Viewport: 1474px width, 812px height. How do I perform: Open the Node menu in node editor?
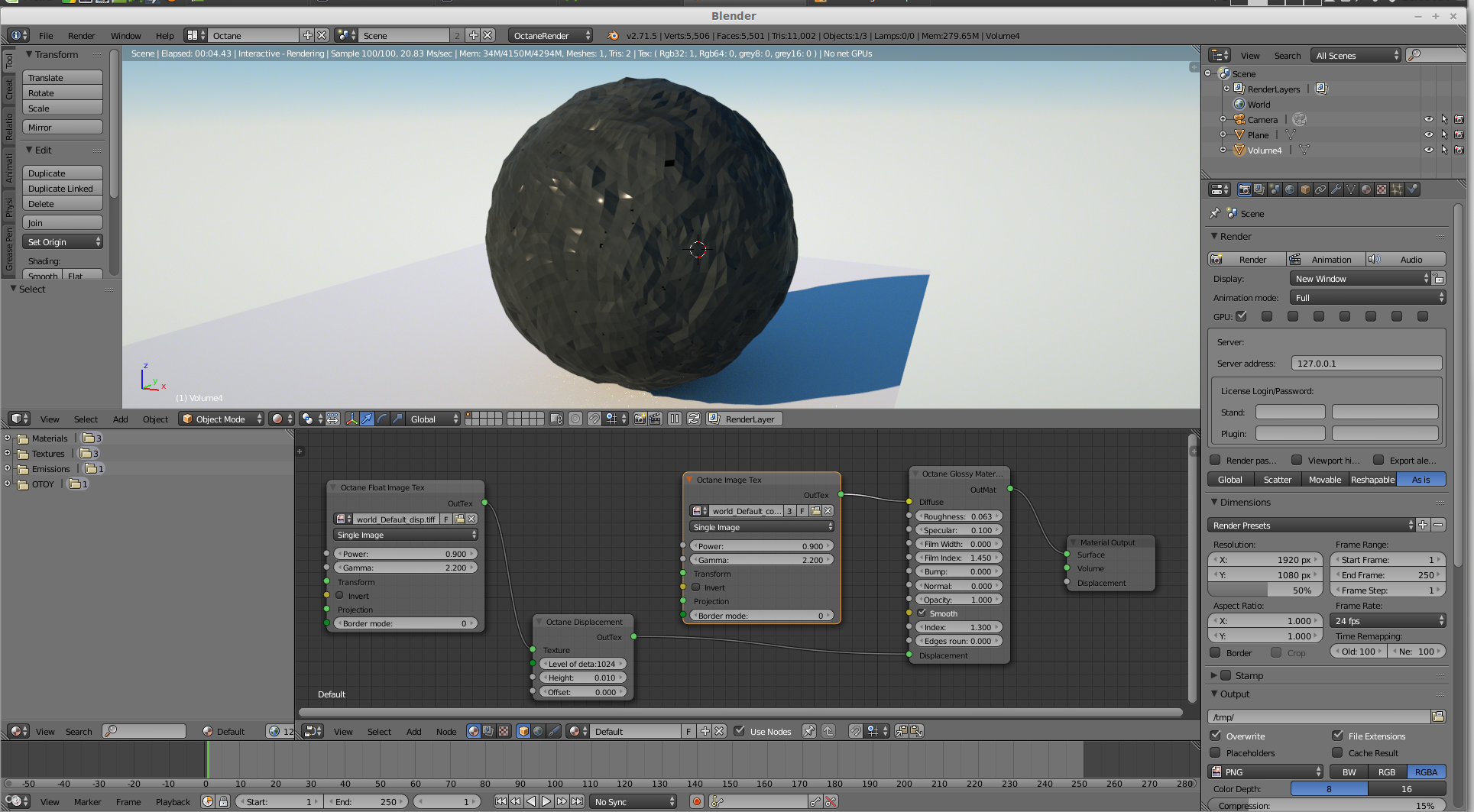coord(445,731)
